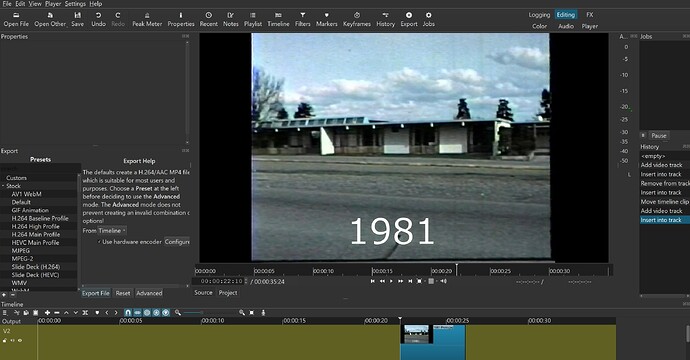Open the Settings menu
Screen dimensions: 690x360
coord(75,4)
